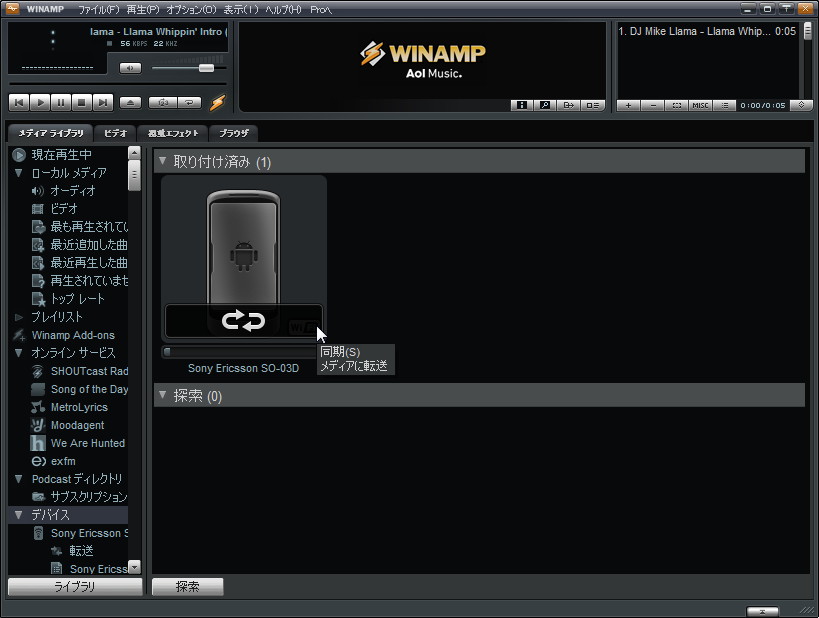Click the Sony Ericsson SO-03D device label
The image size is (819, 618).
(x=243, y=368)
